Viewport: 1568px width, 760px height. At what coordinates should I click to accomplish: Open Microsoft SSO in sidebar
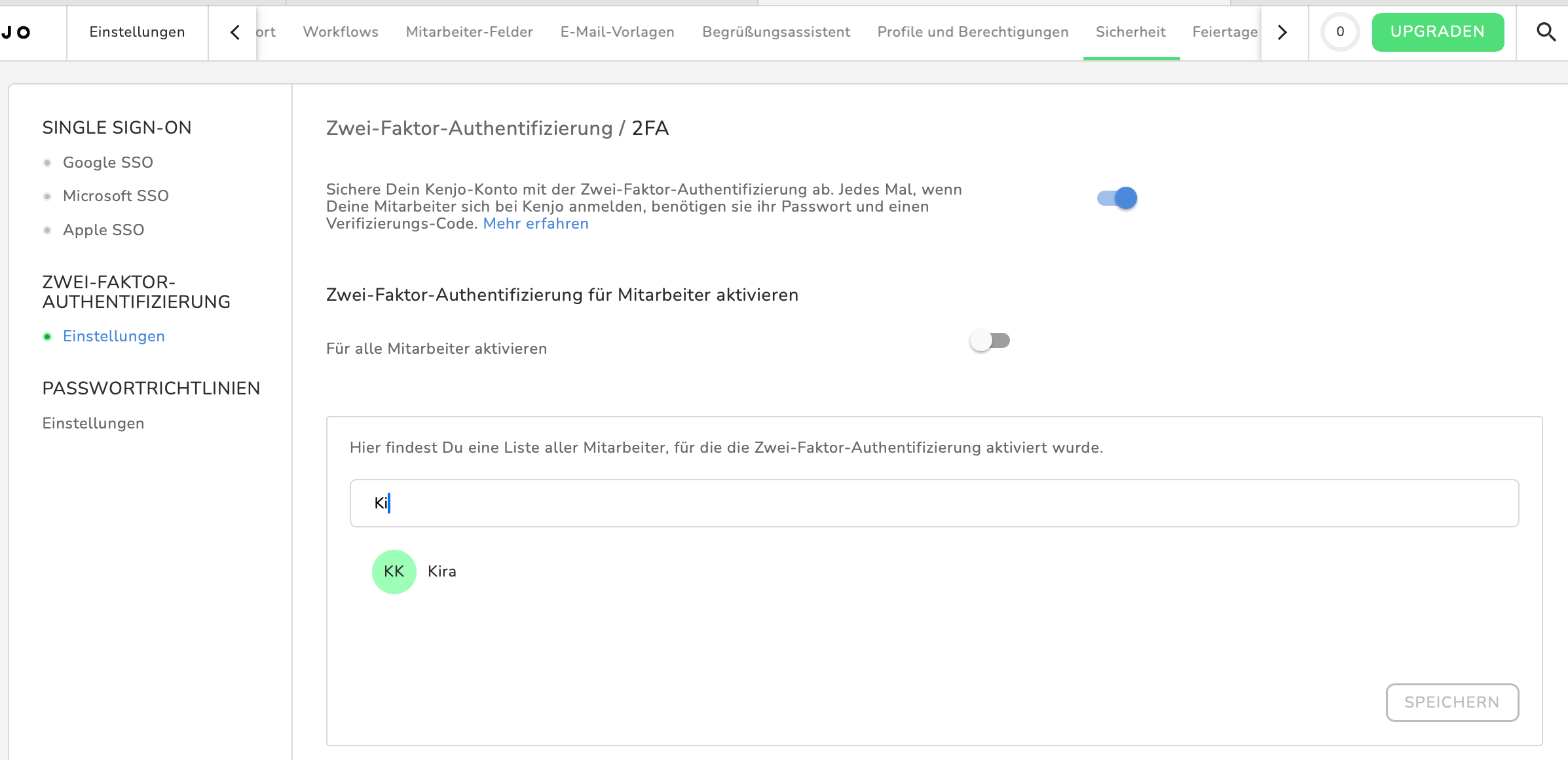point(116,196)
